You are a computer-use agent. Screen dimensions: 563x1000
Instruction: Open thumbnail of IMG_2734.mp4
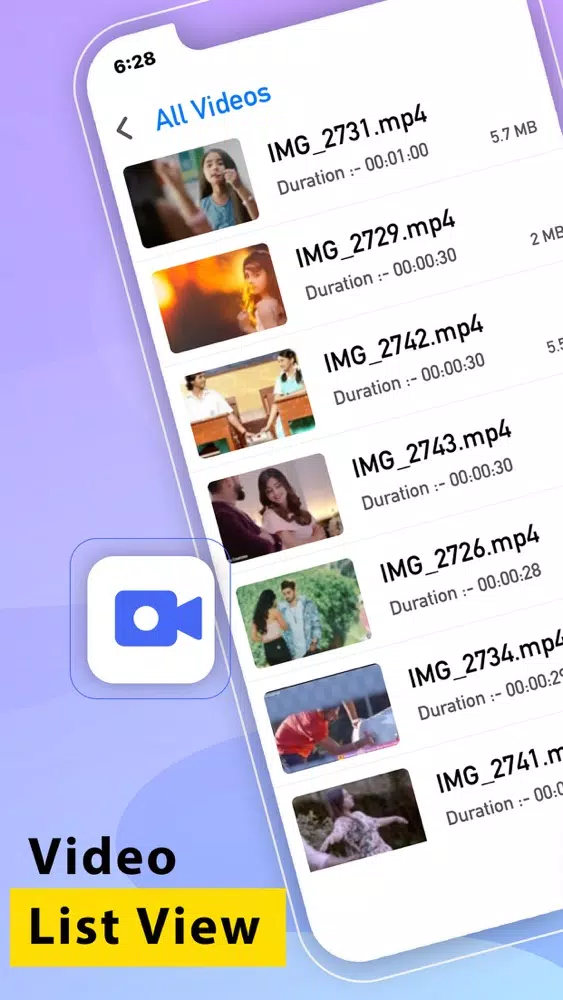coord(332,717)
